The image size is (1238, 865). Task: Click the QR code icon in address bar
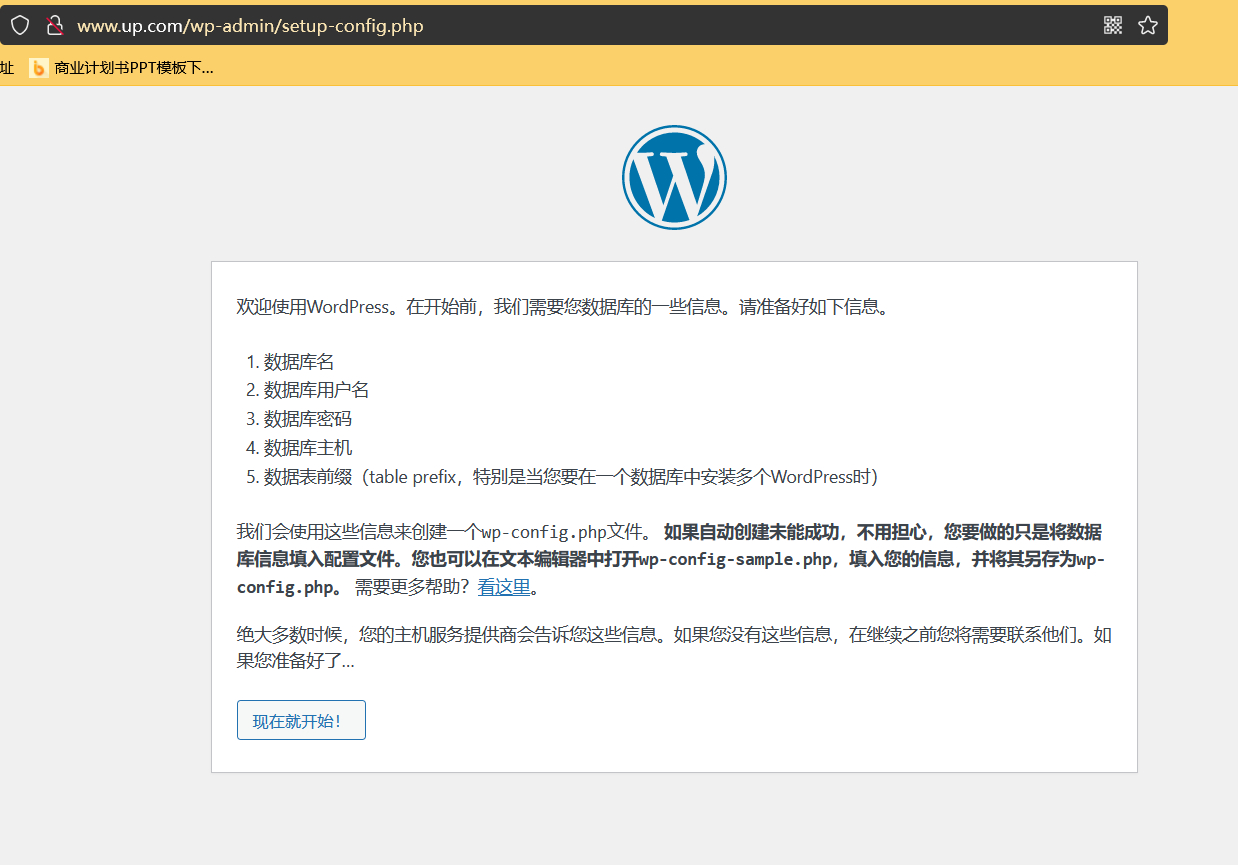[x=1113, y=25]
